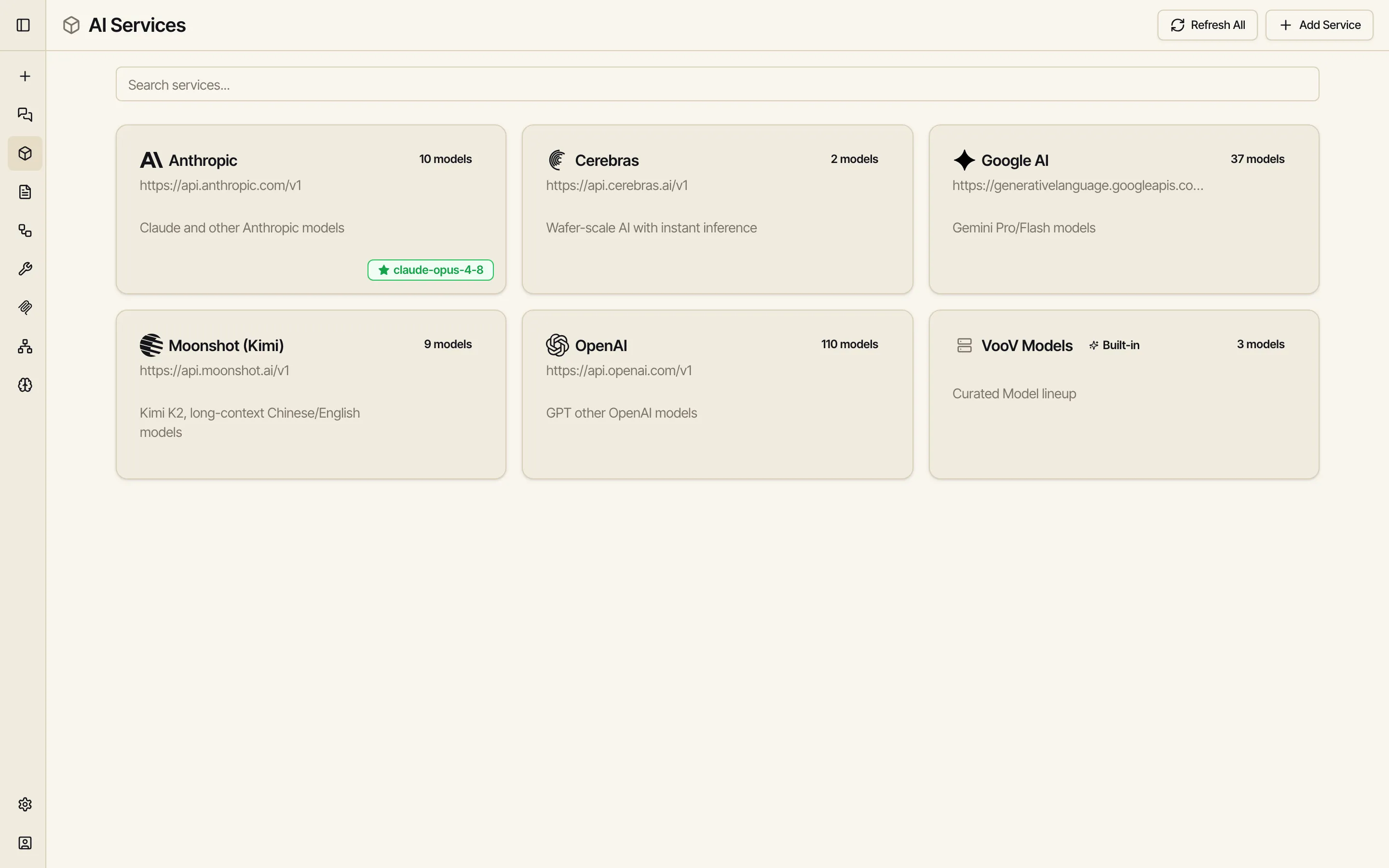Image resolution: width=1389 pixels, height=868 pixels.
Task: Click the VooV Models server icon
Action: coord(964,345)
